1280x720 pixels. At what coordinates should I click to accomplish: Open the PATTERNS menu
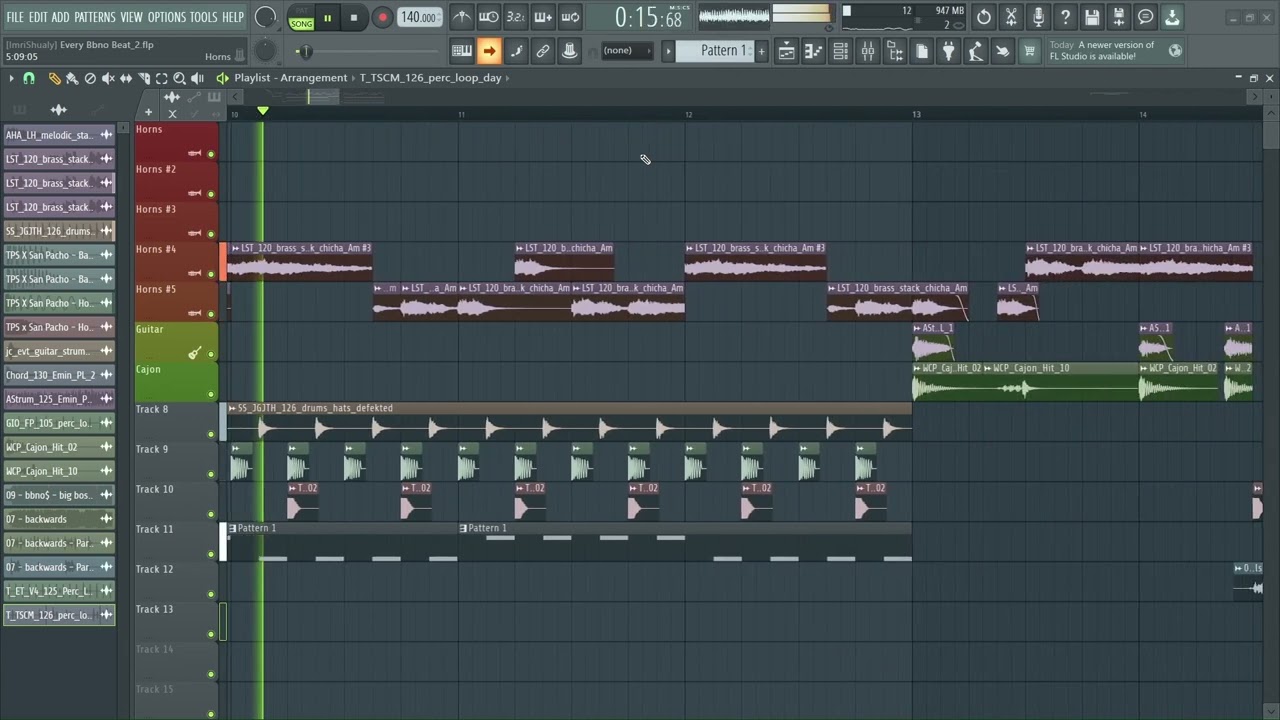click(95, 17)
